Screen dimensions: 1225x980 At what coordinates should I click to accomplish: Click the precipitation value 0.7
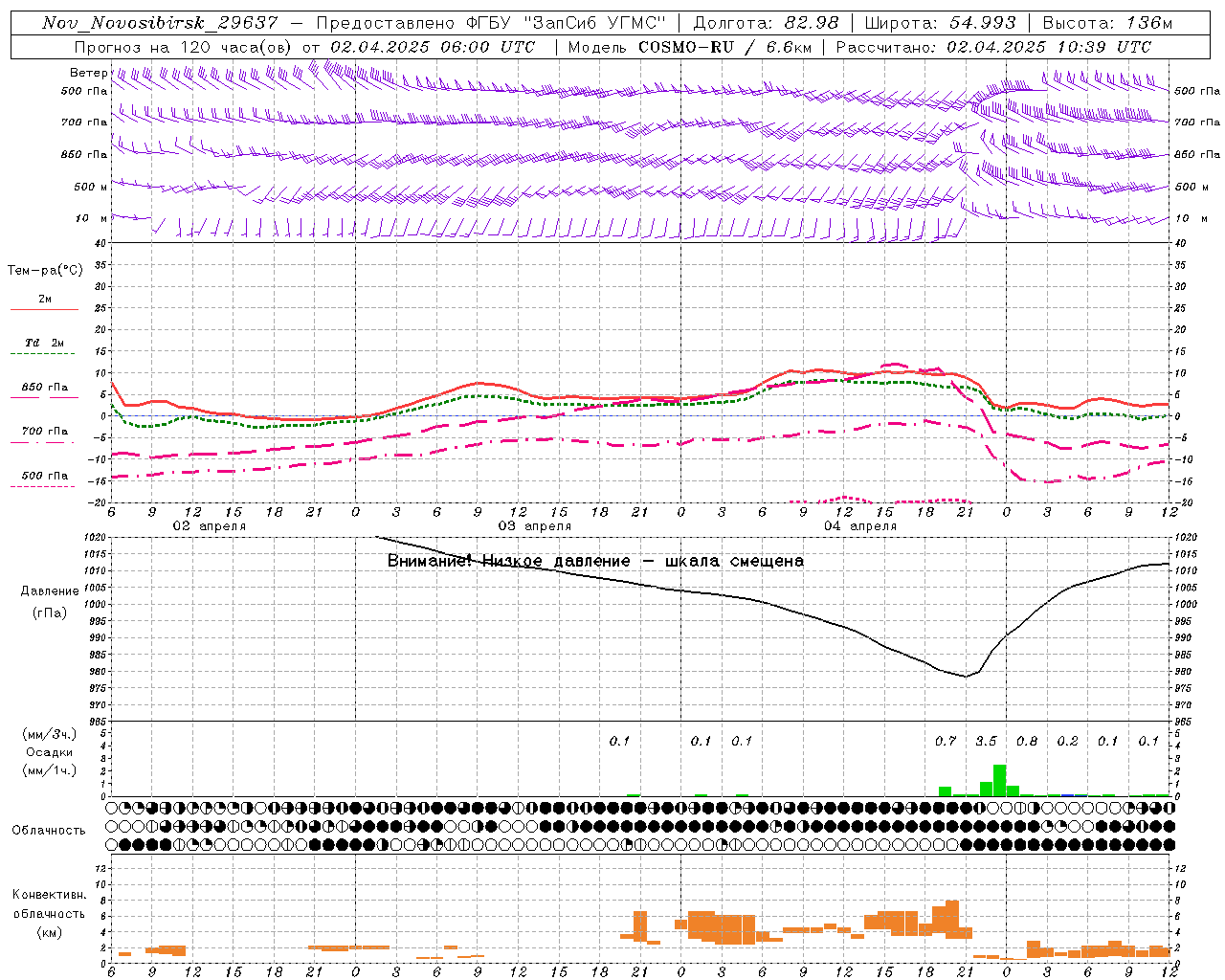(946, 741)
